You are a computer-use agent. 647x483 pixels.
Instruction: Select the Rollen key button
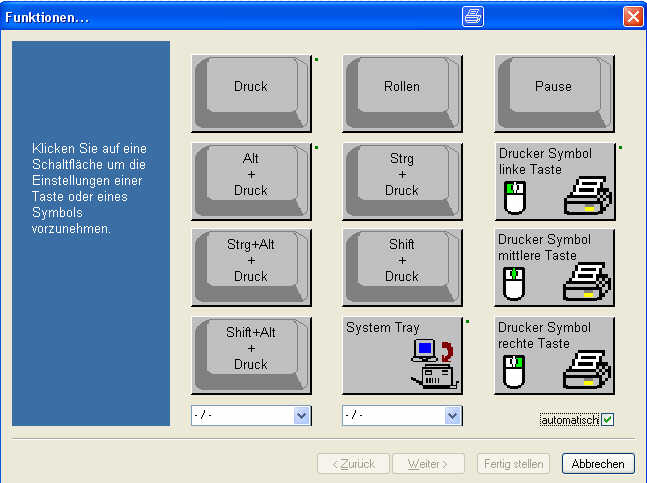[402, 94]
